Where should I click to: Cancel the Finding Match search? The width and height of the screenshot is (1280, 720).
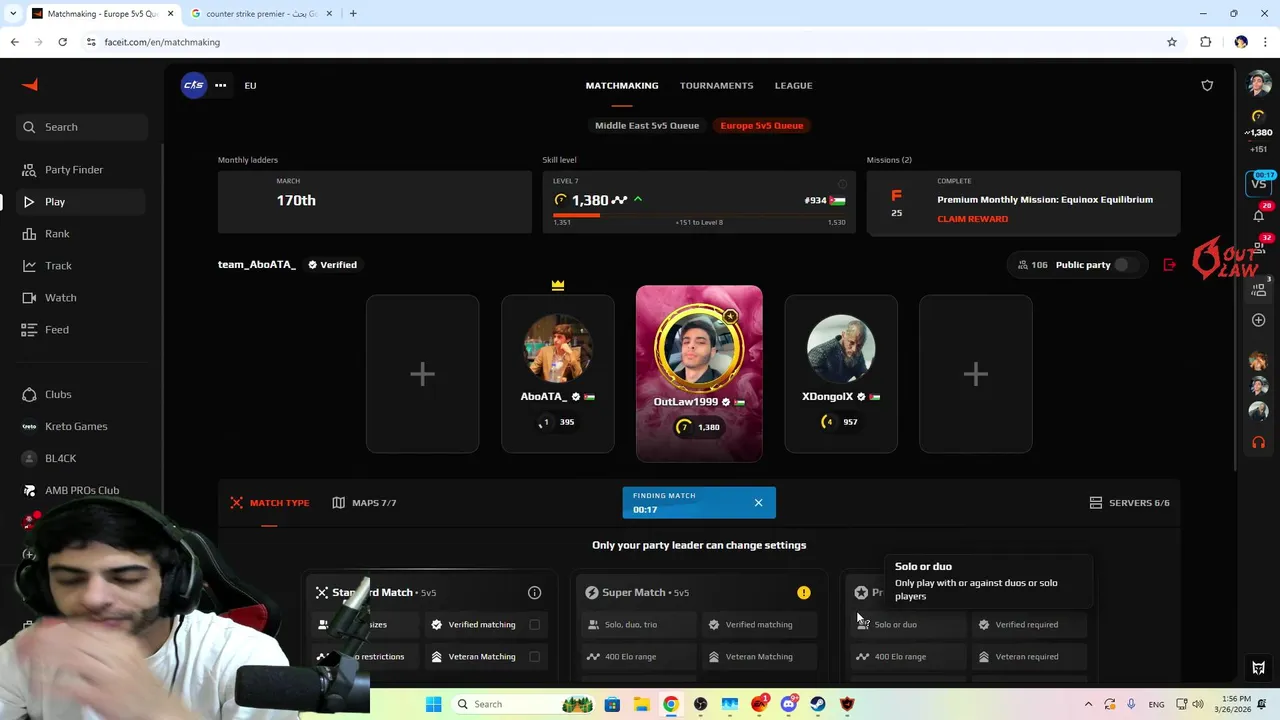[758, 502]
